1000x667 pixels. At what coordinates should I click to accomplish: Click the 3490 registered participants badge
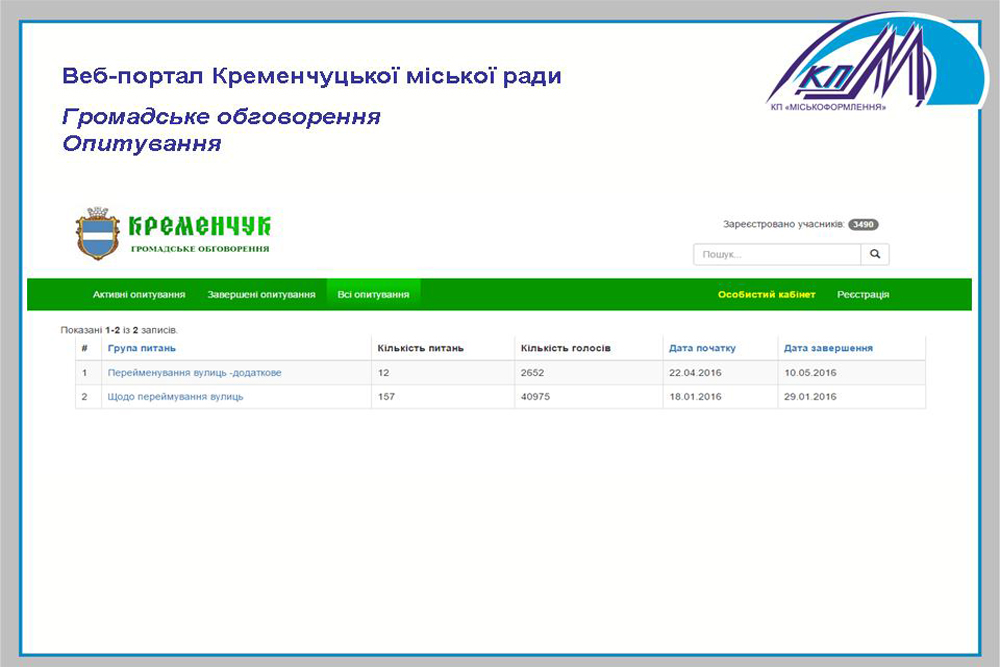[x=863, y=225]
